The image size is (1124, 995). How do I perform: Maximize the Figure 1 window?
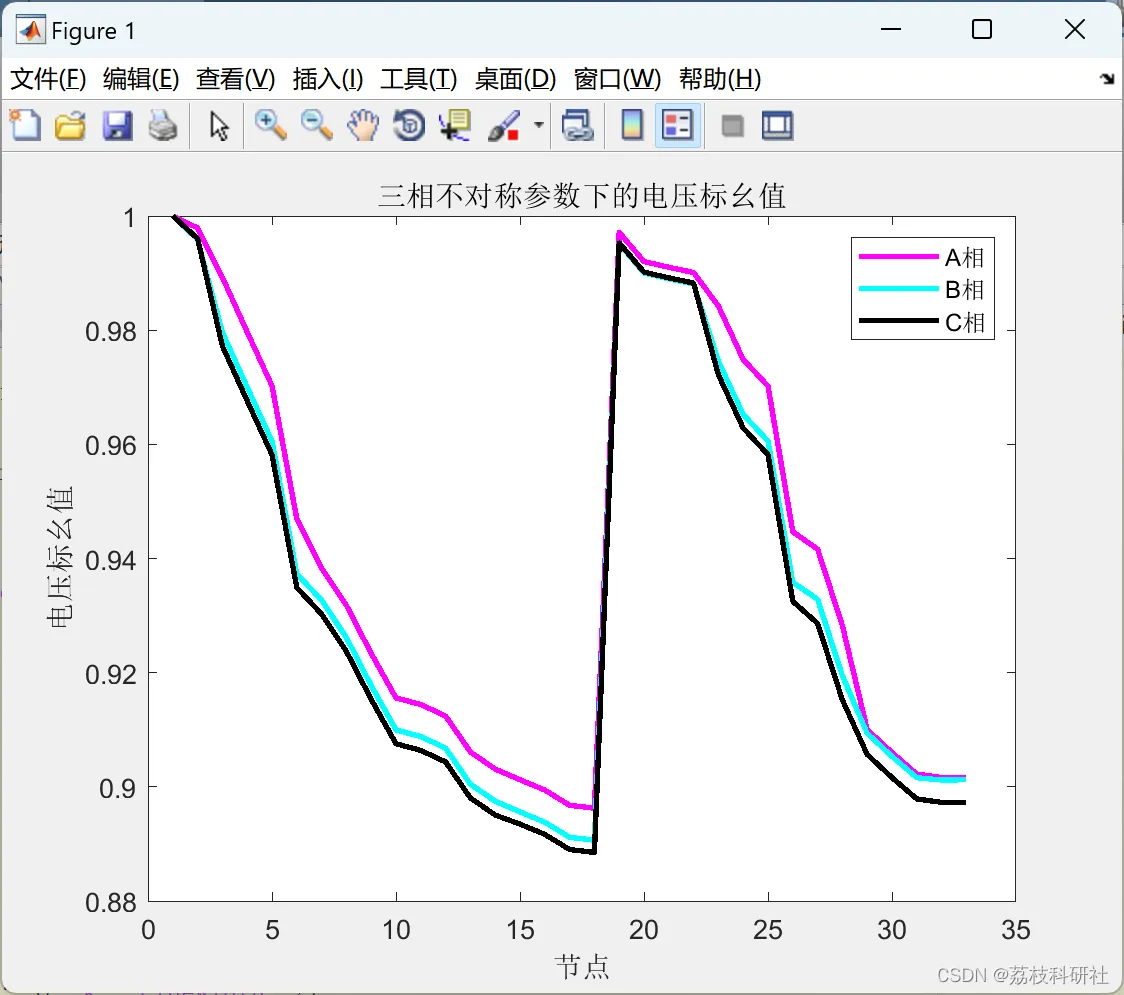click(981, 29)
